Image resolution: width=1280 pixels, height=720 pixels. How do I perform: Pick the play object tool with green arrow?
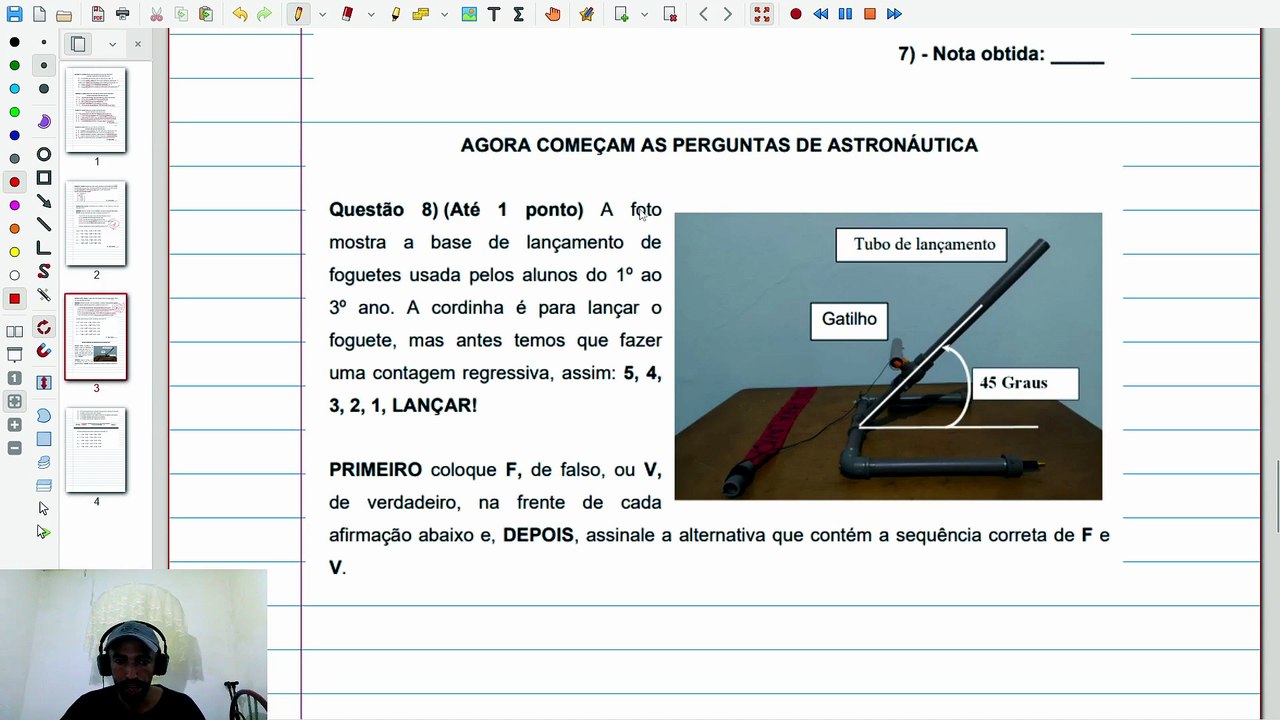click(x=44, y=532)
